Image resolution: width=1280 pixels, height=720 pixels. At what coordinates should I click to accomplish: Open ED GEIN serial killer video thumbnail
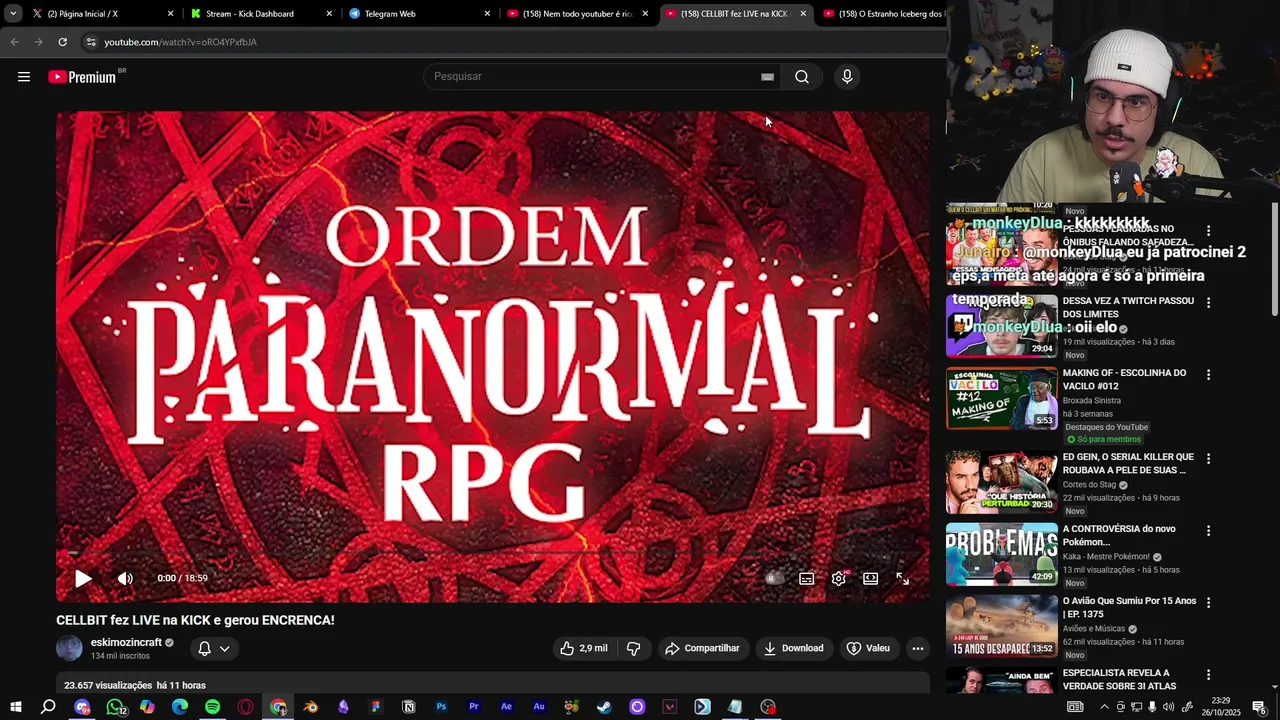pyautogui.click(x=1002, y=482)
